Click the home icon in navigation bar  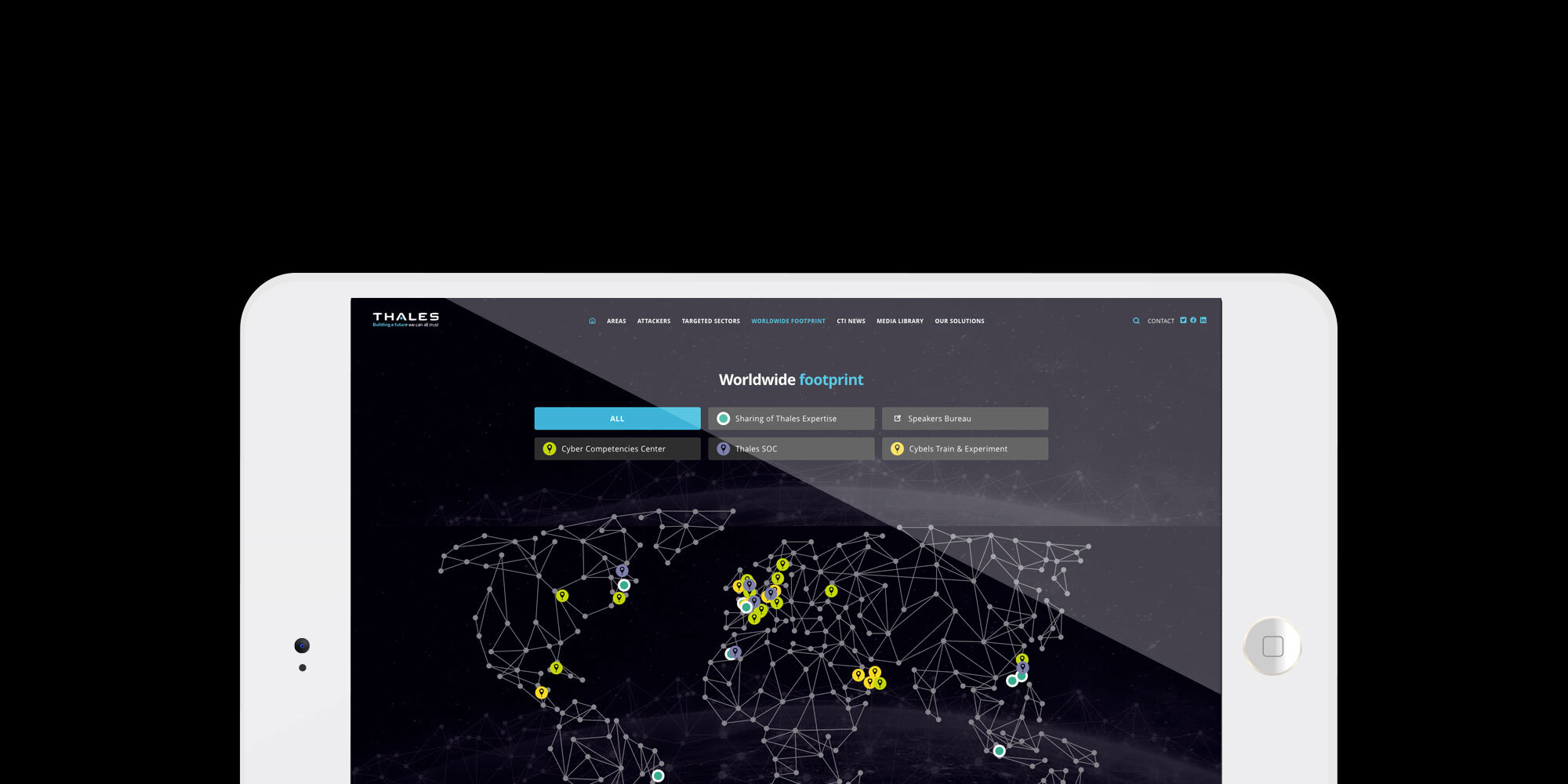click(592, 321)
